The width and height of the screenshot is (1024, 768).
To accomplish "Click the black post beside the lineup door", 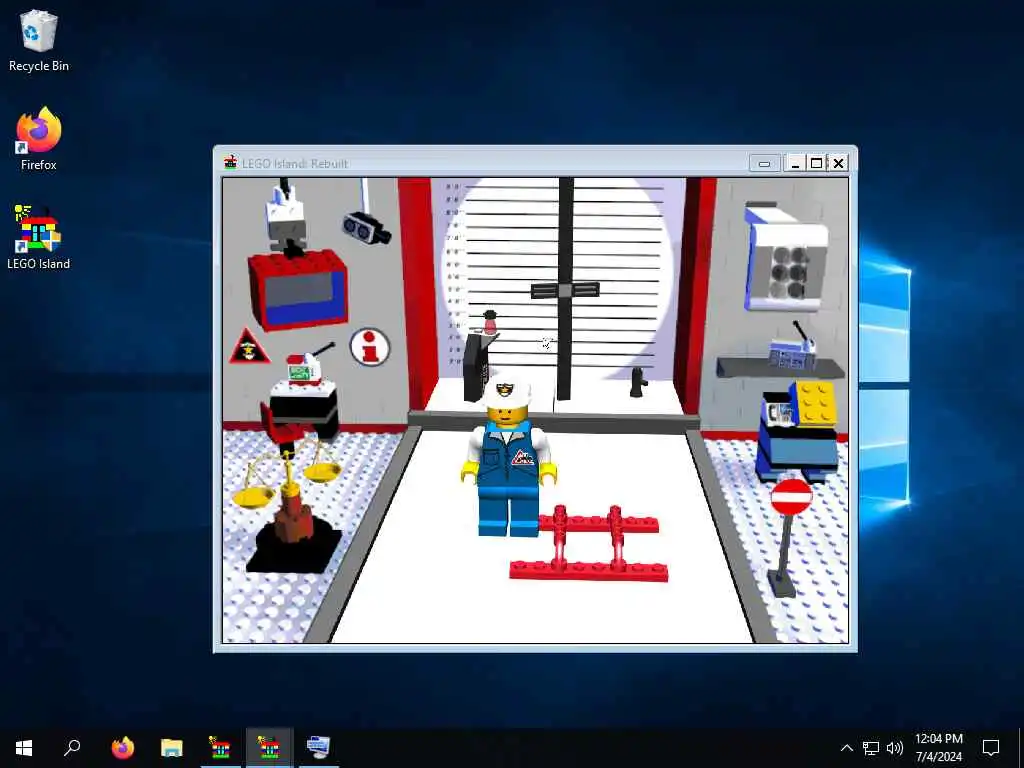I will click(637, 383).
